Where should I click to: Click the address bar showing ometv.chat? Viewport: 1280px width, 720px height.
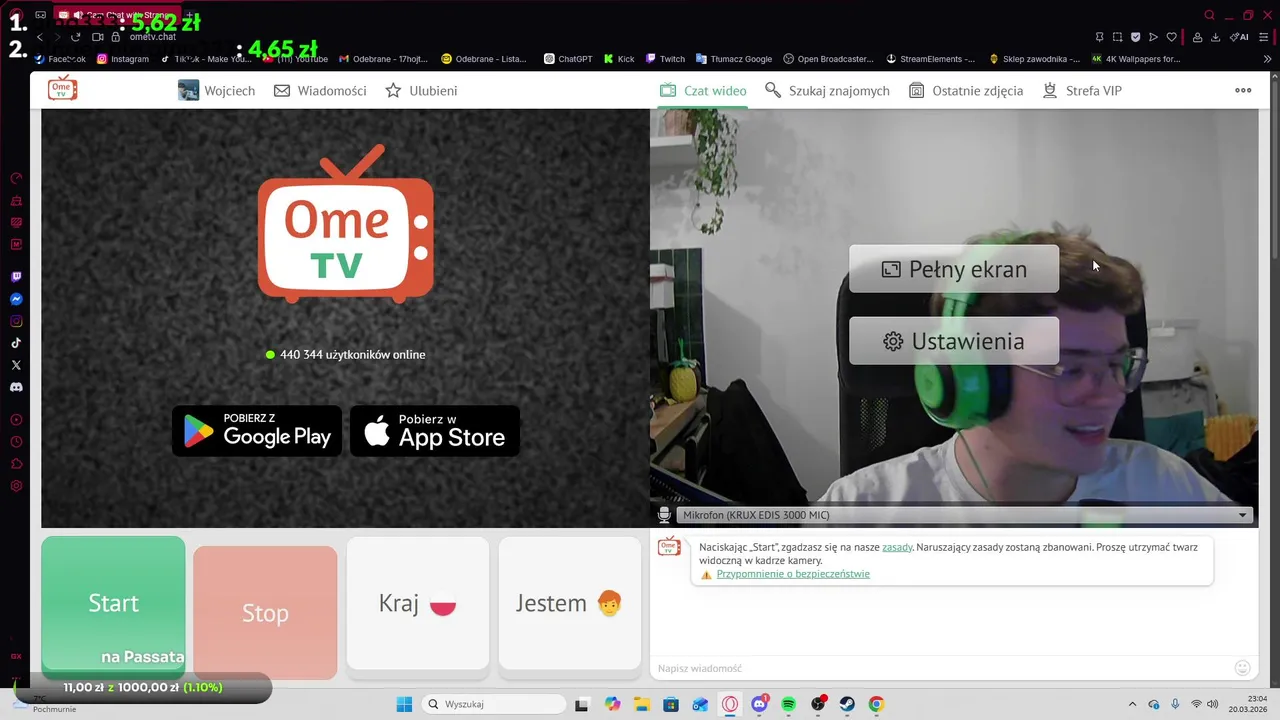tap(152, 37)
